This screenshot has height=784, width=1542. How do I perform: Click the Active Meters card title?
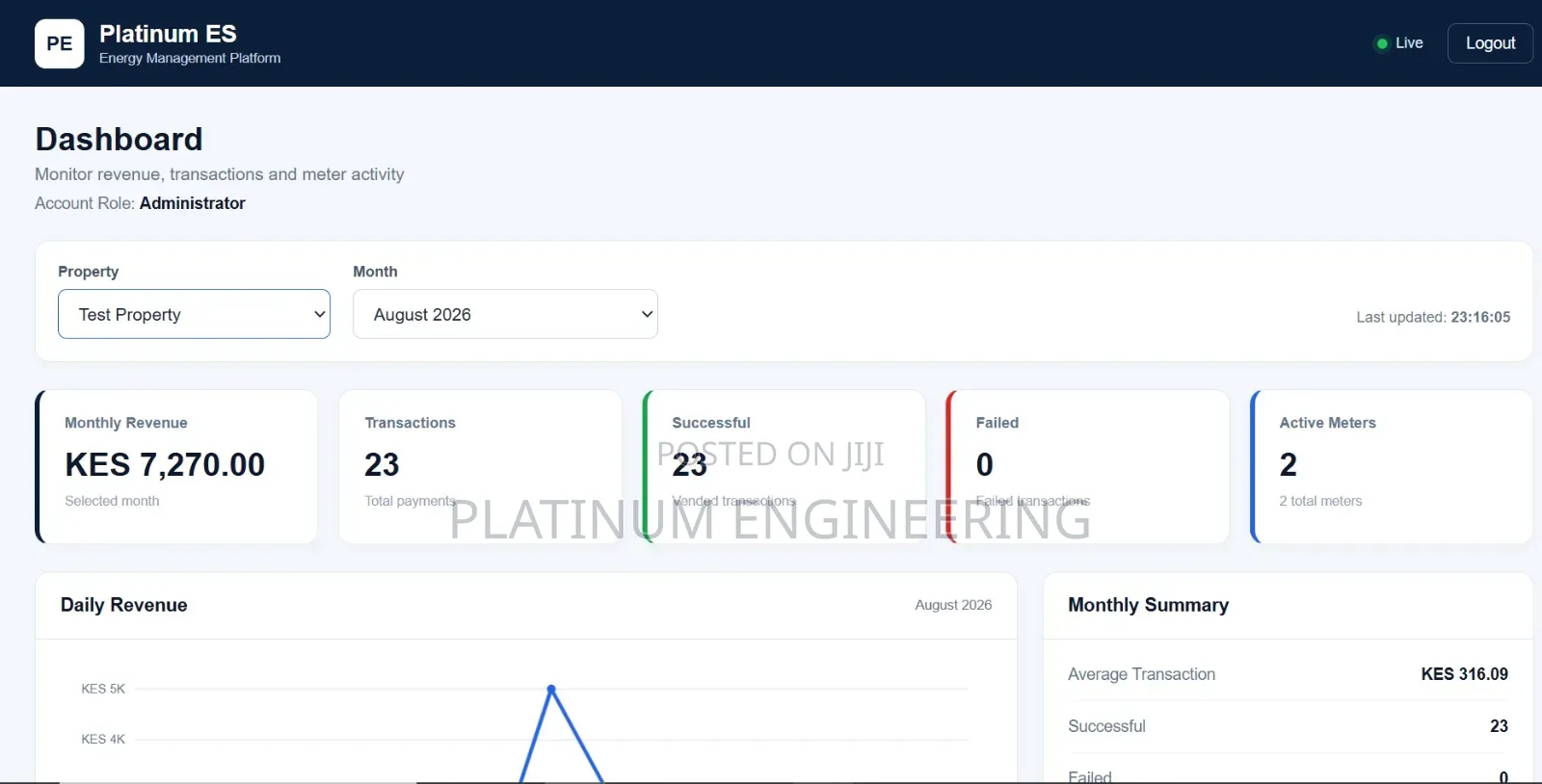1328,423
